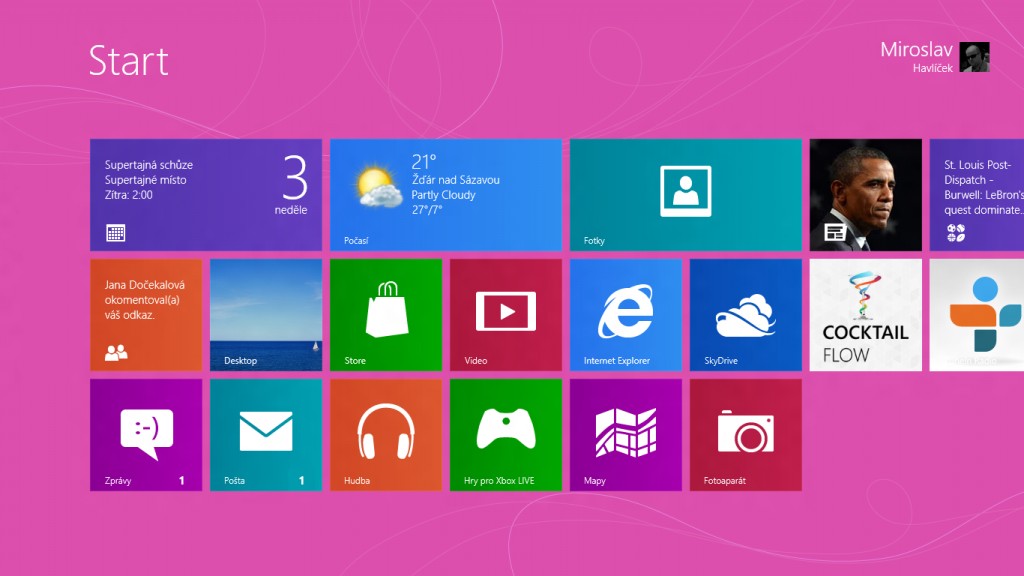Screen dimensions: 1024x576
Task: Open the Fotky photos tile
Action: pos(686,195)
